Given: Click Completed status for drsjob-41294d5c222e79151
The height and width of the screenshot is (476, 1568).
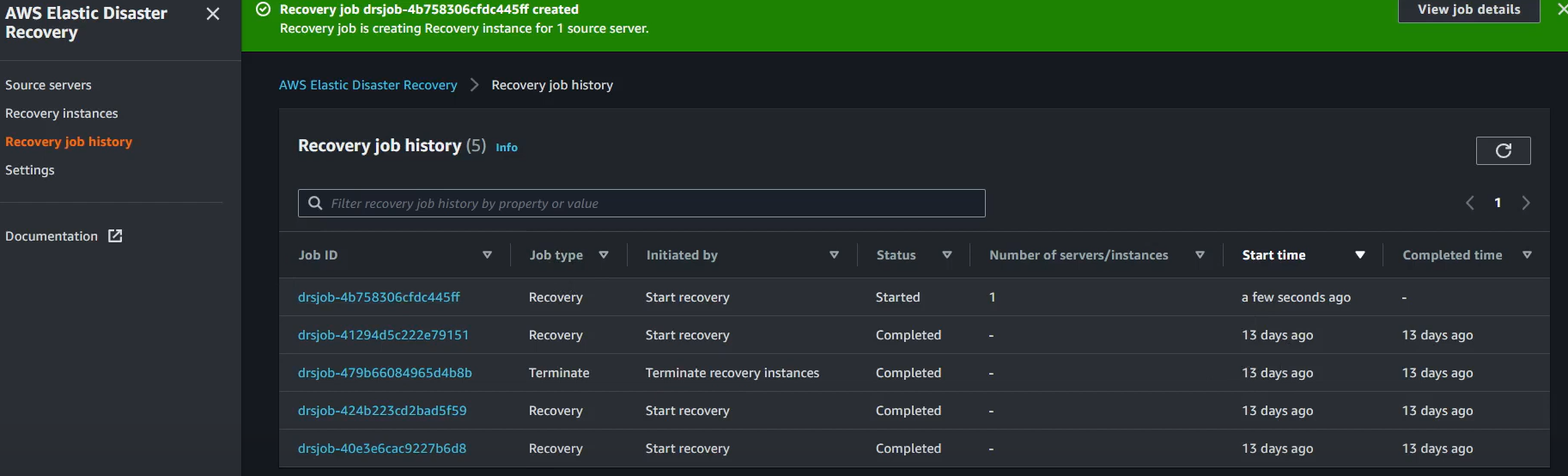Looking at the screenshot, I should (x=909, y=334).
